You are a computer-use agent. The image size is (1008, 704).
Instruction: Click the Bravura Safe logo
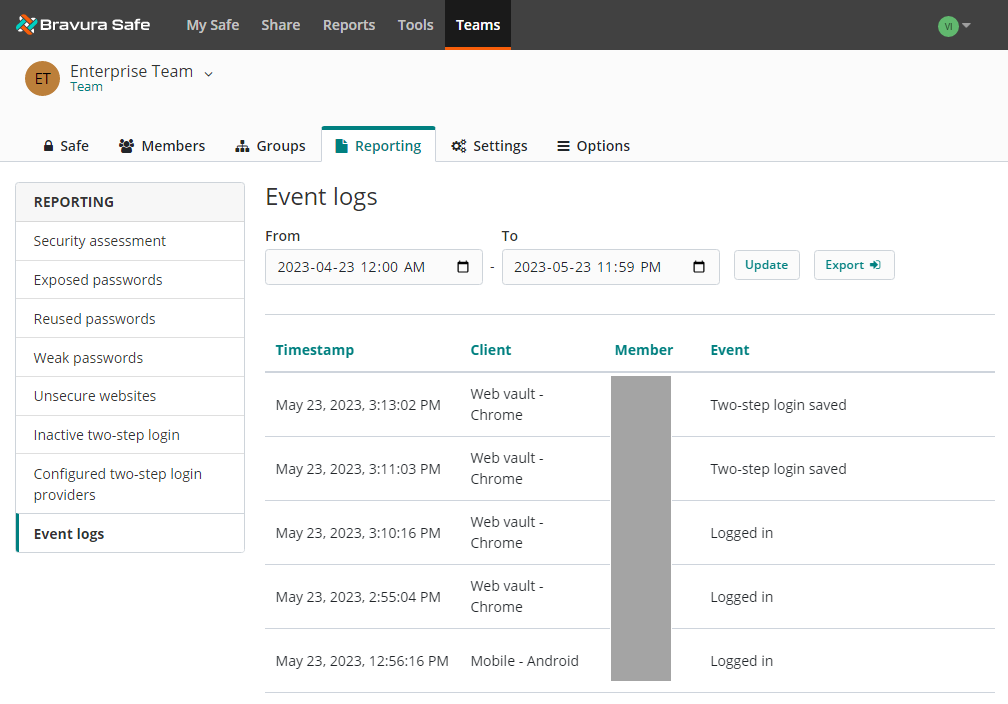83,25
